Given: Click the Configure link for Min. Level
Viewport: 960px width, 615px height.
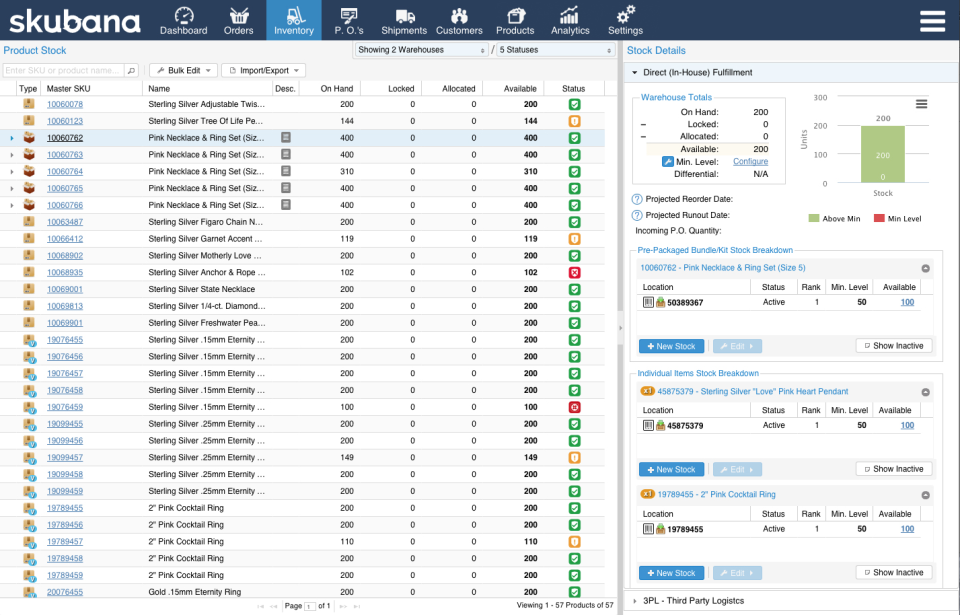Looking at the screenshot, I should point(750,162).
